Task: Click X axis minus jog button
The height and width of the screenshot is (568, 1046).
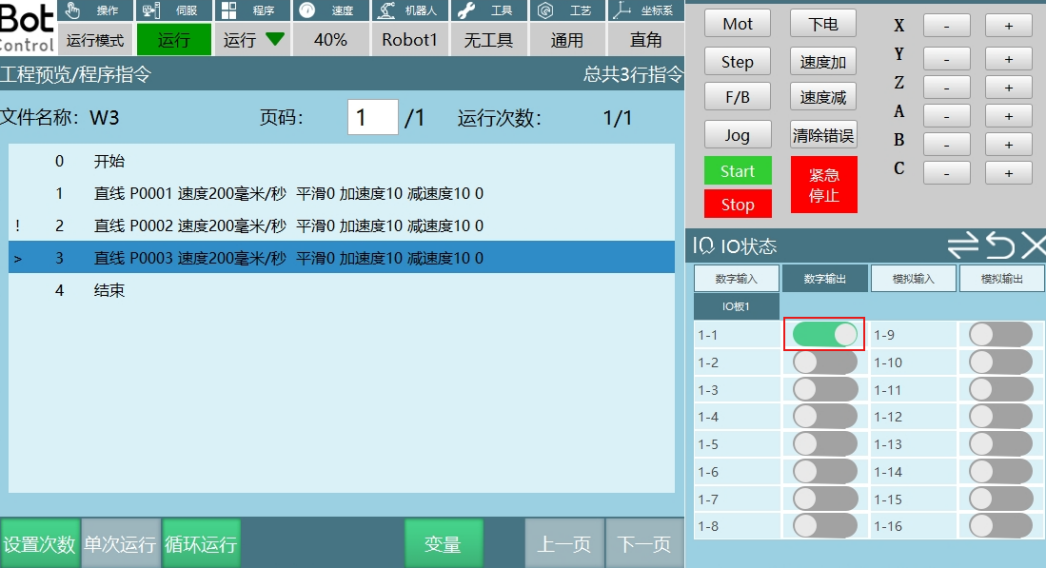Action: pos(947,25)
